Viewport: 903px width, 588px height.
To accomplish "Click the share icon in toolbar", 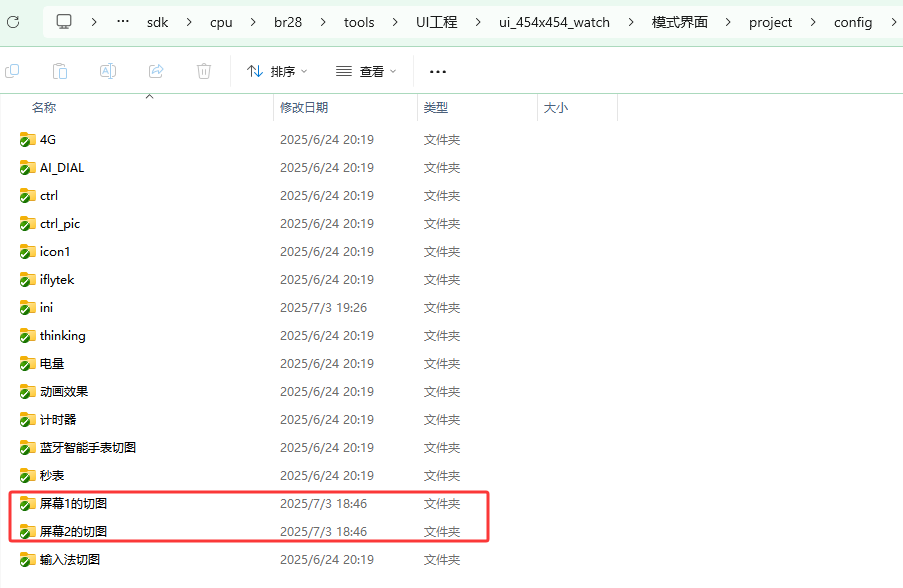I will (156, 71).
